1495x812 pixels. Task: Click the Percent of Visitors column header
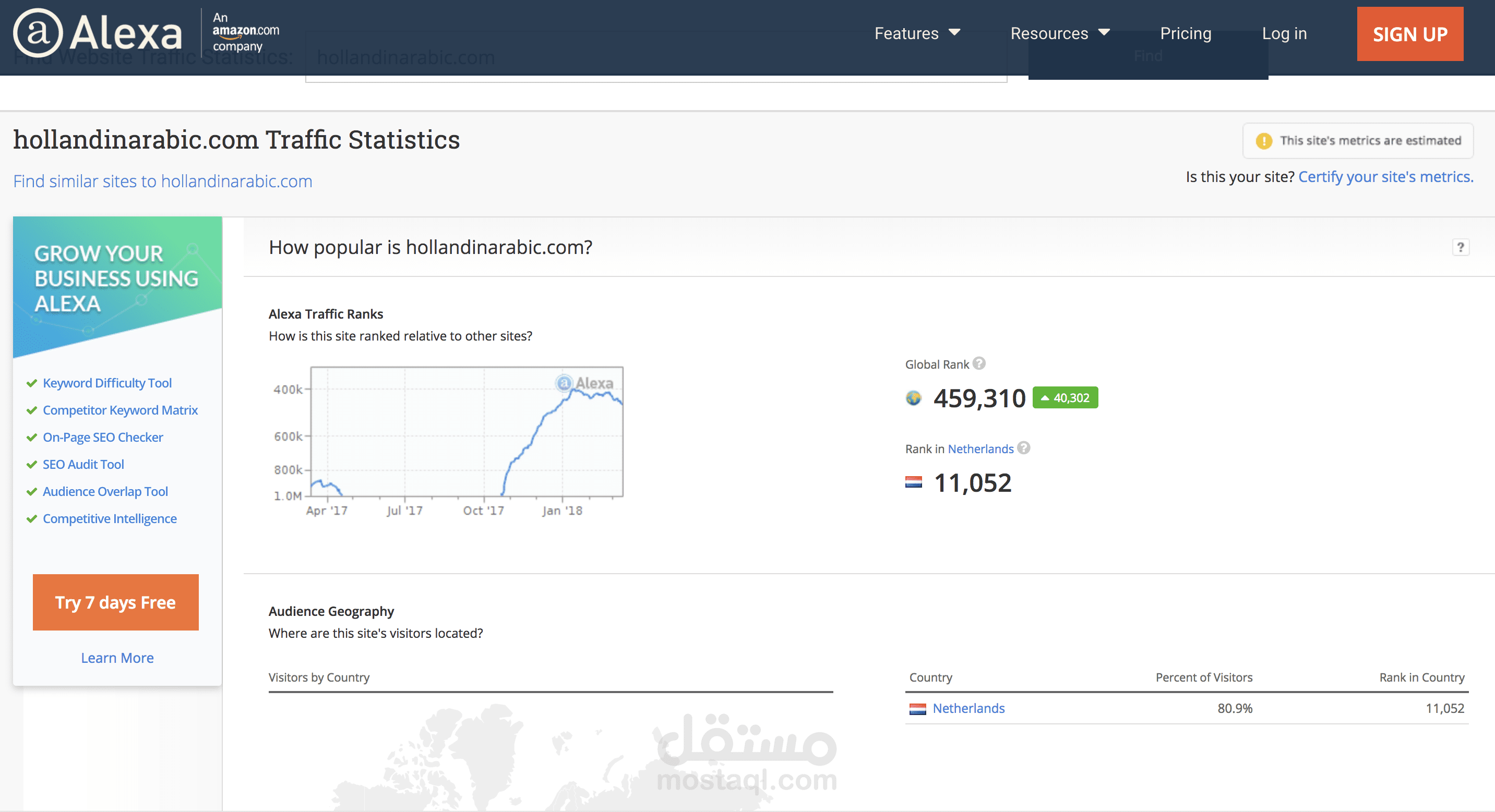(x=1204, y=677)
